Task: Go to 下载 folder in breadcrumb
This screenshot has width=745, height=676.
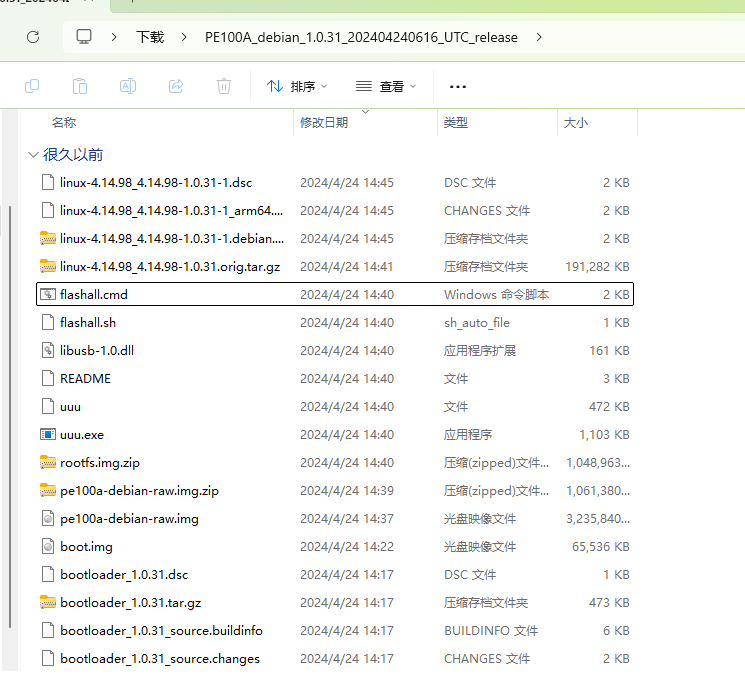Action: point(150,37)
